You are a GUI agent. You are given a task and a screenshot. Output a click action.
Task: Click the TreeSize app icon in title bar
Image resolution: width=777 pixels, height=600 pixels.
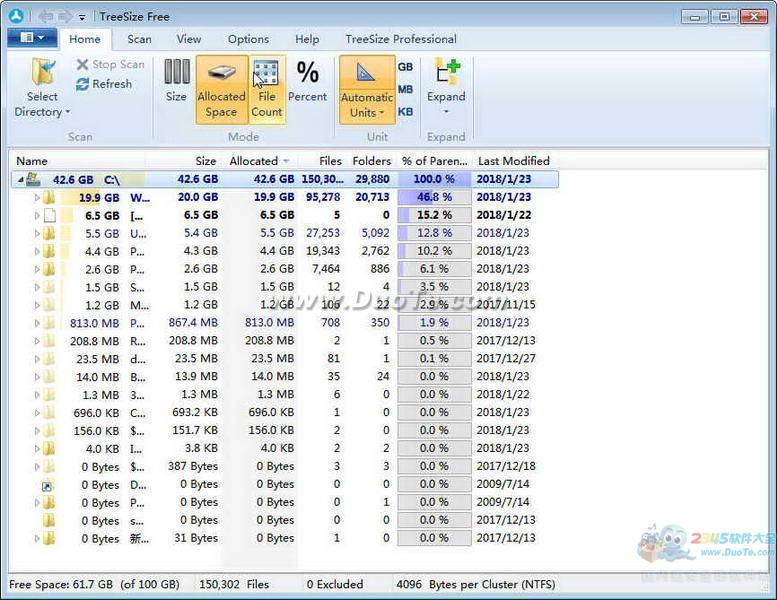point(16,16)
